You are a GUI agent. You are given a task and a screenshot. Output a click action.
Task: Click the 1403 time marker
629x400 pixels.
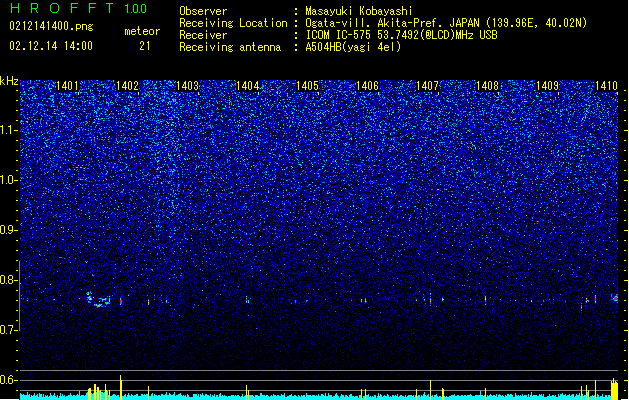[x=187, y=86]
